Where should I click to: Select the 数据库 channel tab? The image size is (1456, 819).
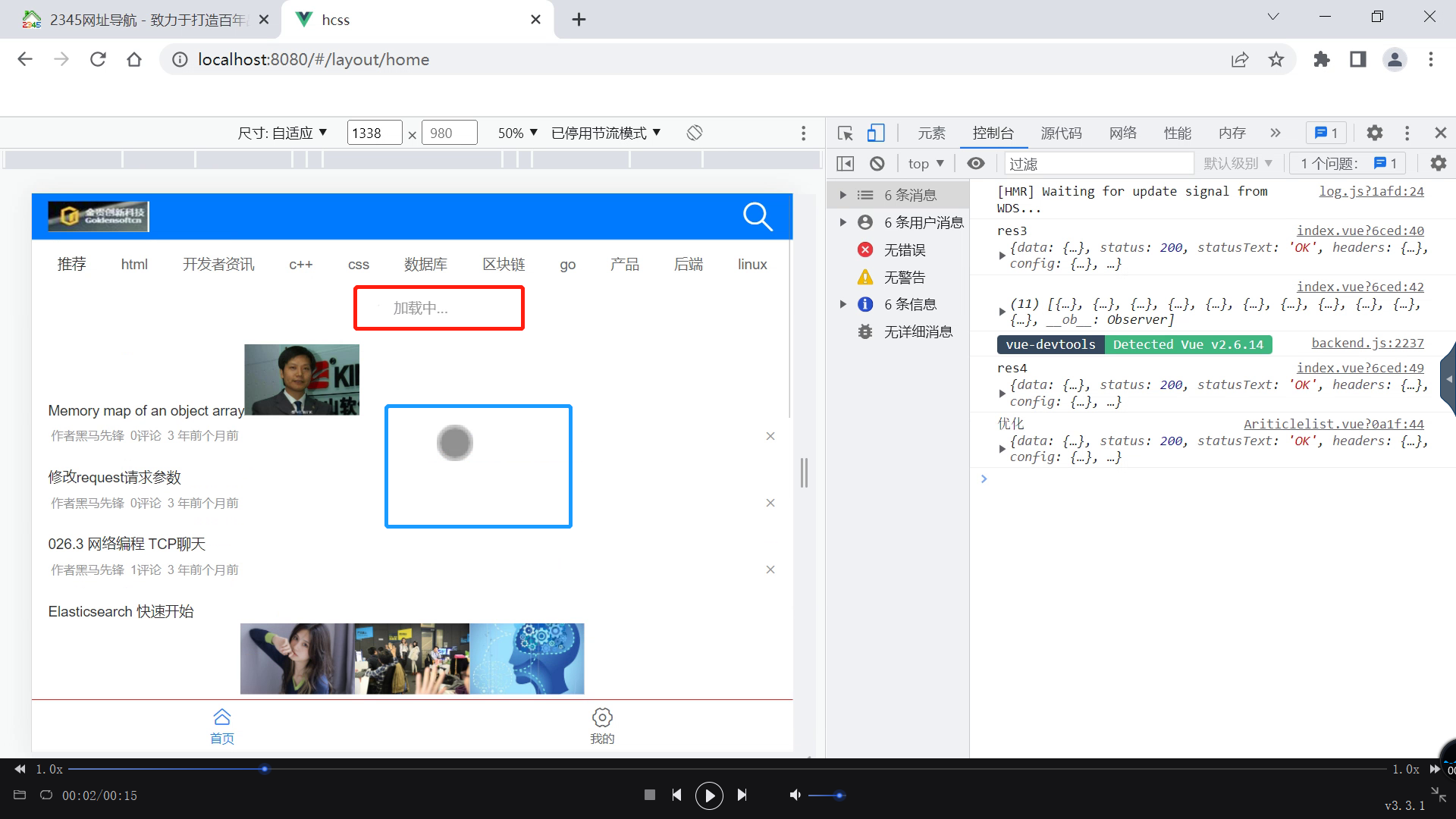pos(425,265)
